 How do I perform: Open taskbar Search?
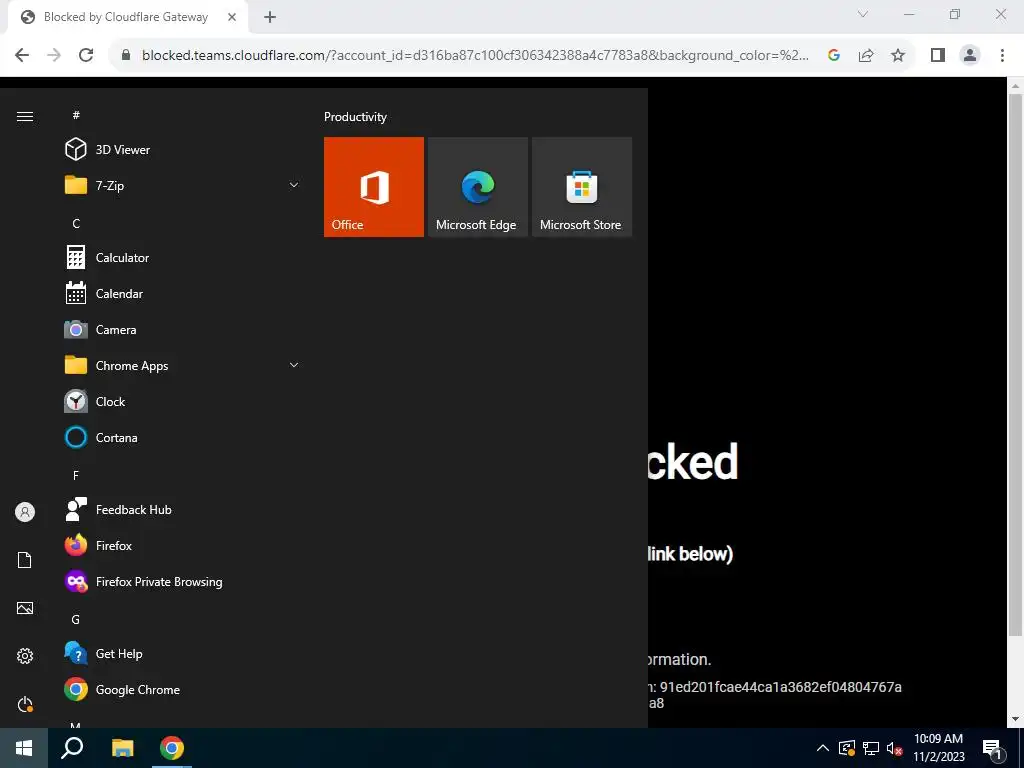pyautogui.click(x=72, y=748)
